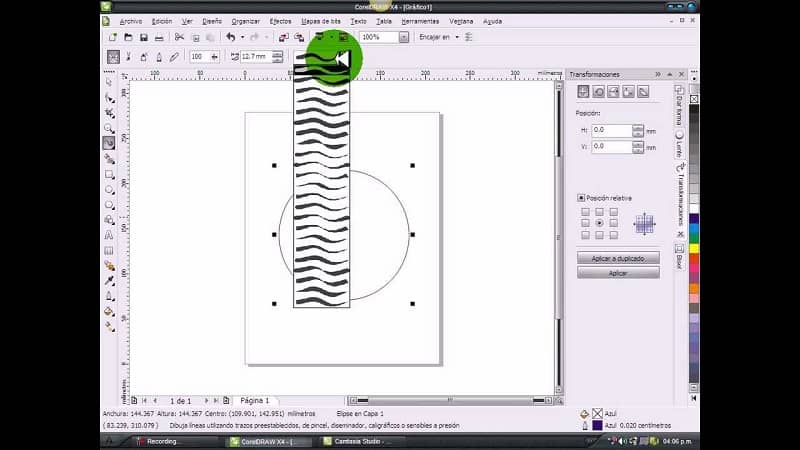Check the bottom-left anchor point box
This screenshot has width=800, height=450.
(x=585, y=235)
